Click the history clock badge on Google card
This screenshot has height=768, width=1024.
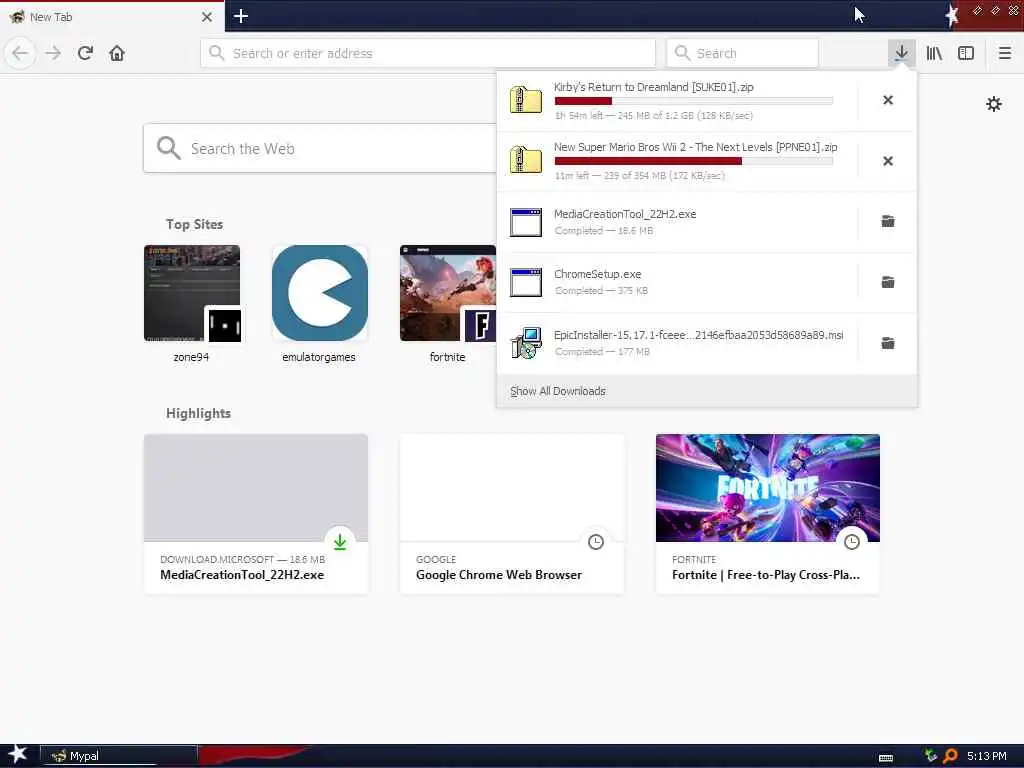(596, 541)
